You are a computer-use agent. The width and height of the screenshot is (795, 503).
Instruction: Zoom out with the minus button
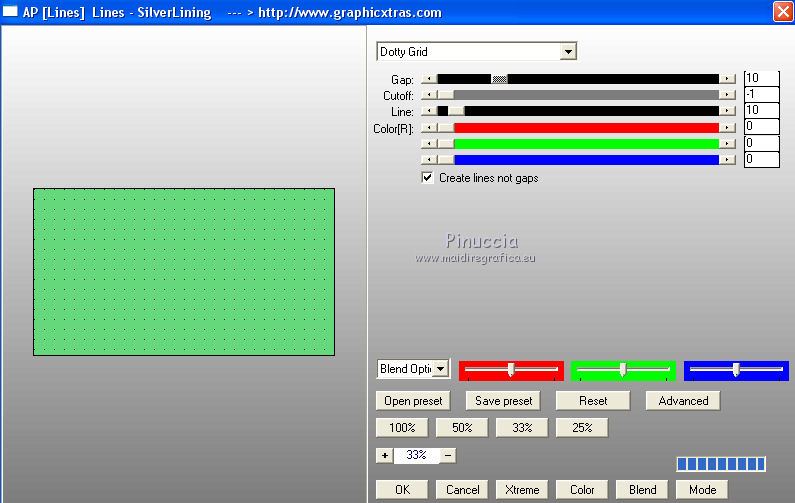pyautogui.click(x=448, y=455)
